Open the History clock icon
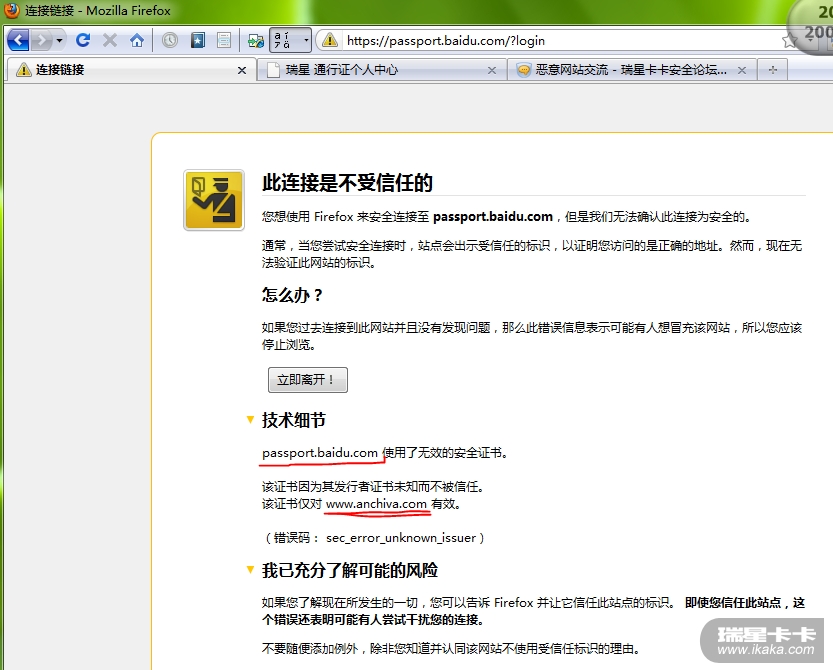Image resolution: width=833 pixels, height=670 pixels. [x=170, y=40]
